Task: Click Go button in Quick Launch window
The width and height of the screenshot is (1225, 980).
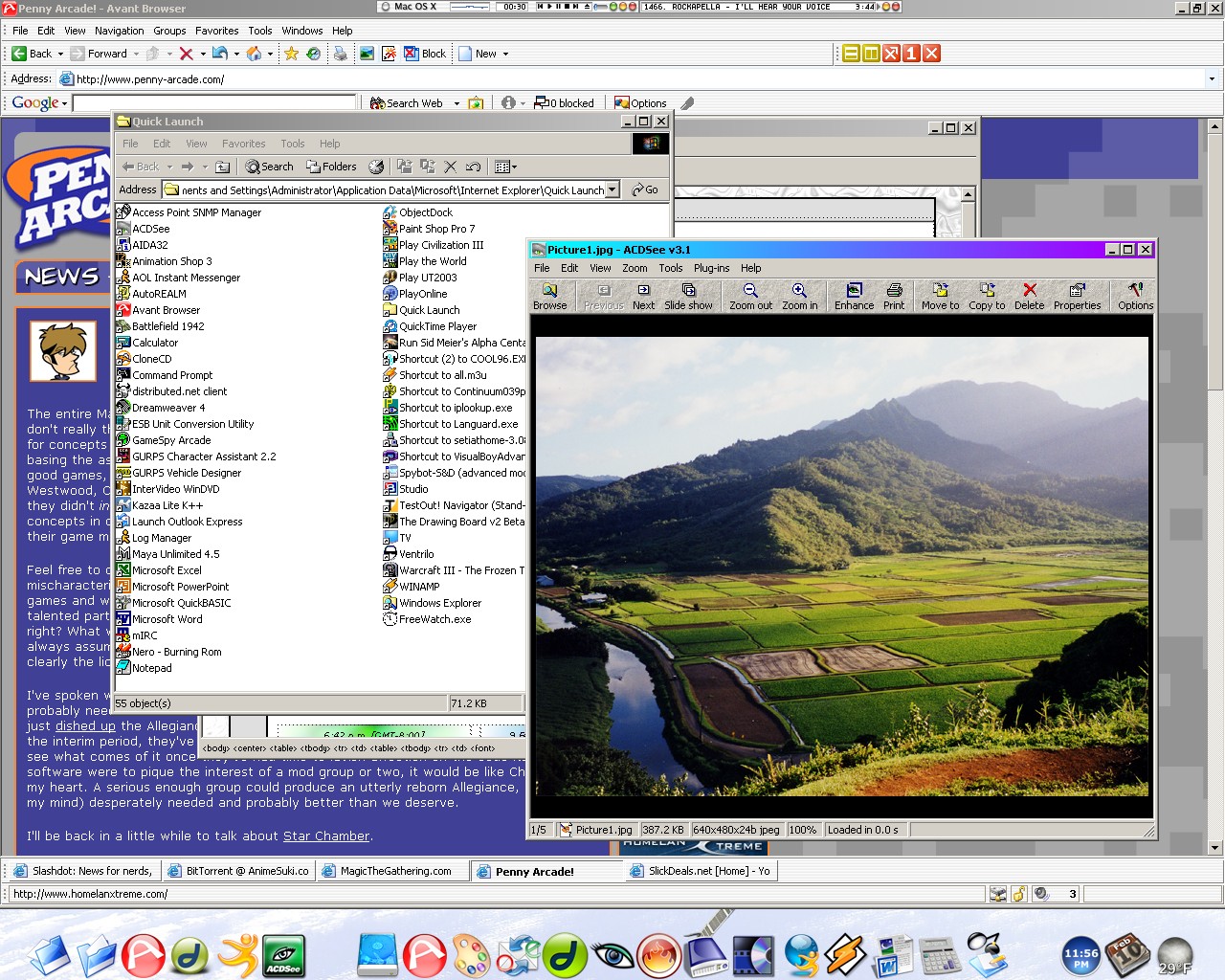Action: pyautogui.click(x=645, y=189)
